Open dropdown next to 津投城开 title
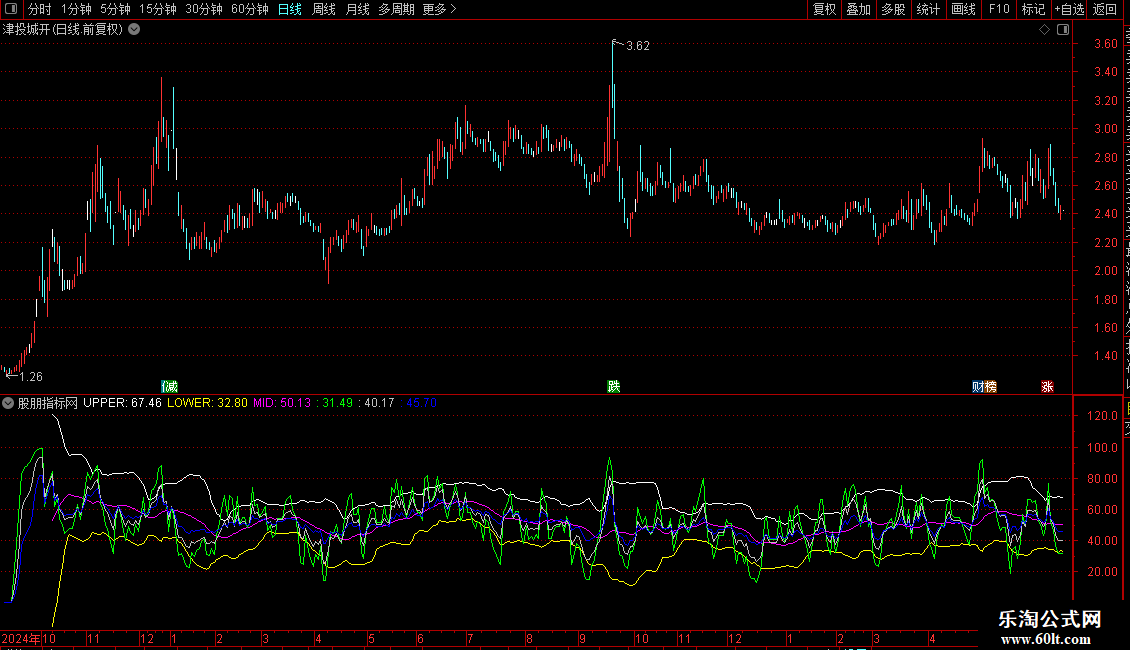 click(134, 30)
